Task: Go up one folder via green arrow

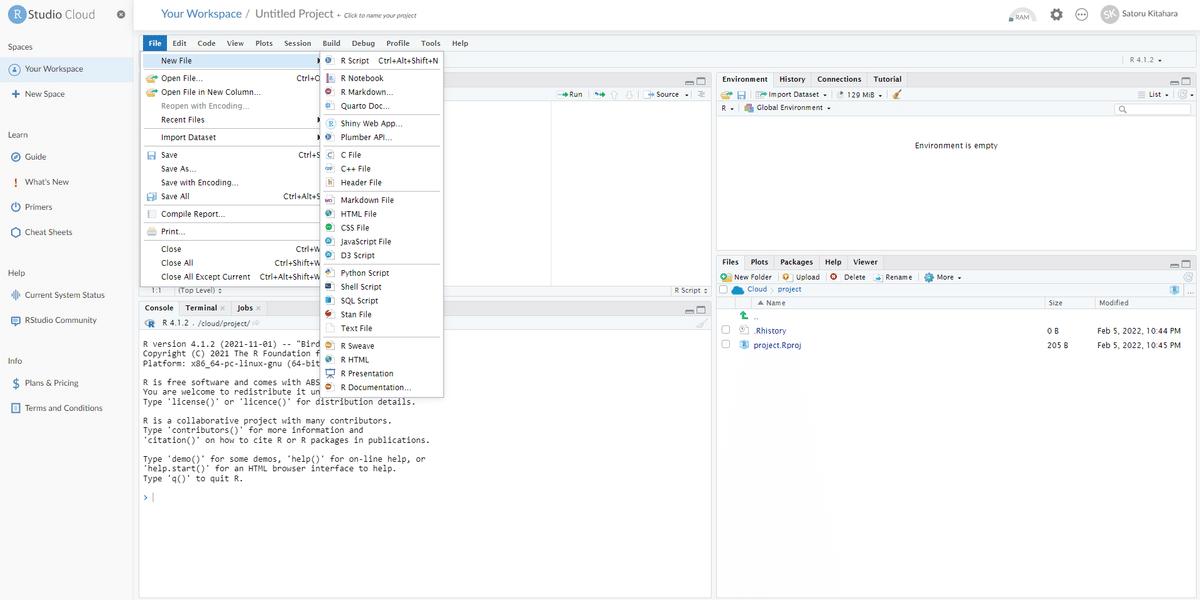Action: (744, 316)
